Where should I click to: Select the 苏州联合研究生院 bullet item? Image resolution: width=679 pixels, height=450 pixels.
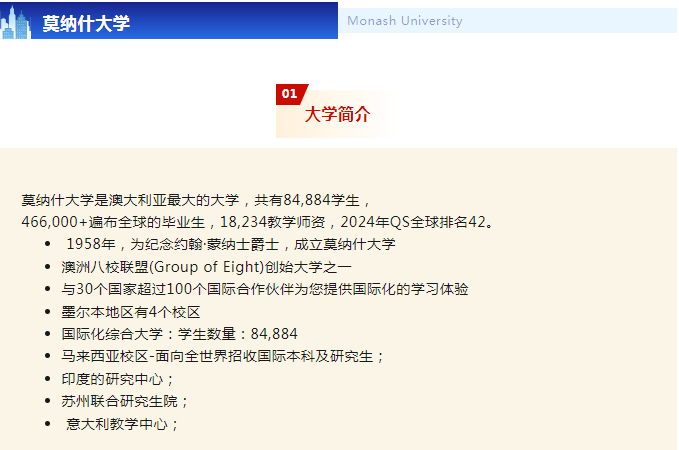click(124, 401)
